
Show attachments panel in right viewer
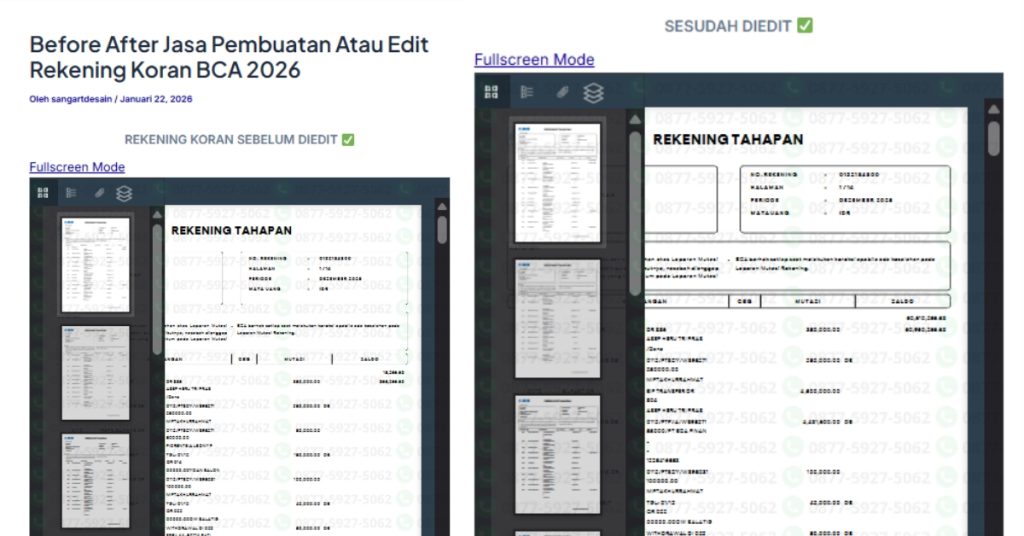click(x=561, y=92)
